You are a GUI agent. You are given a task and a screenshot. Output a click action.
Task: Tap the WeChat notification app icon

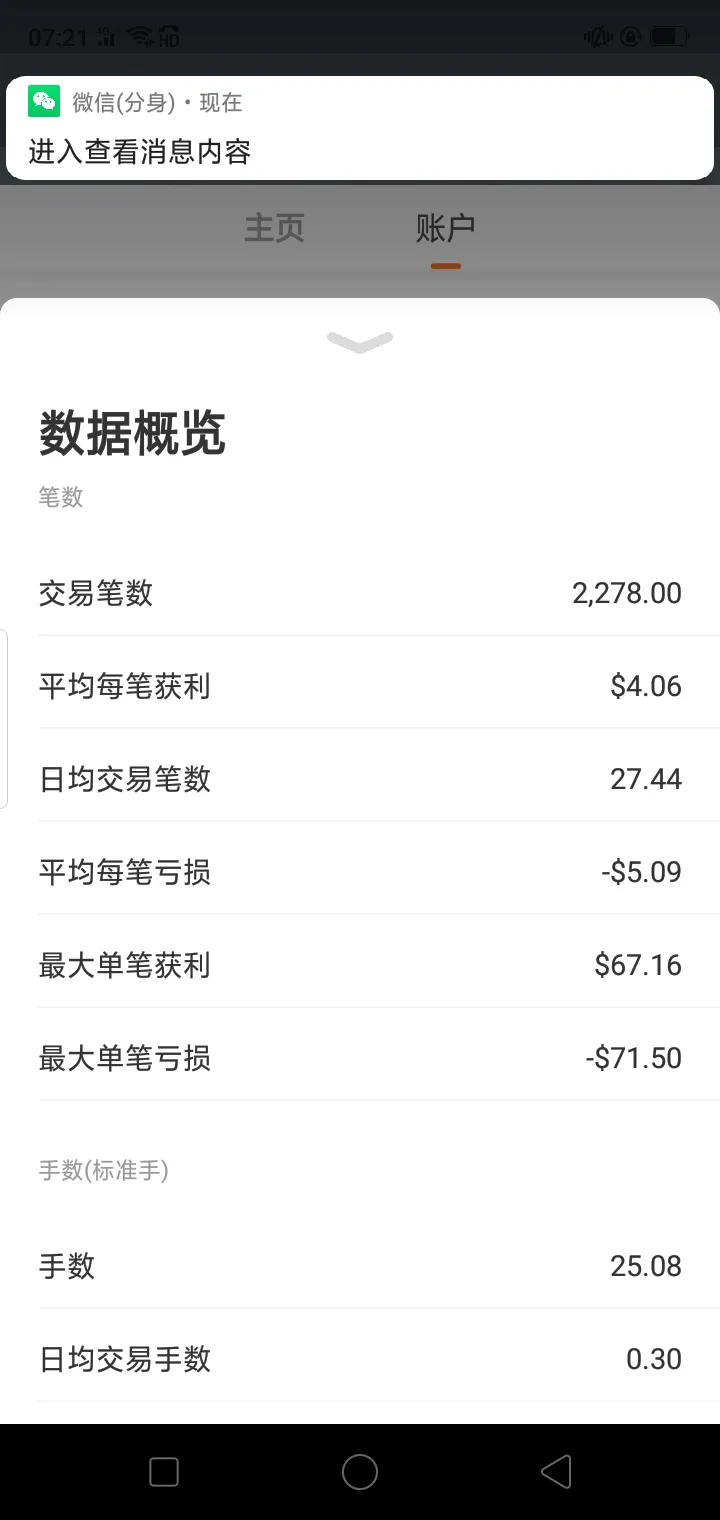click(x=44, y=101)
